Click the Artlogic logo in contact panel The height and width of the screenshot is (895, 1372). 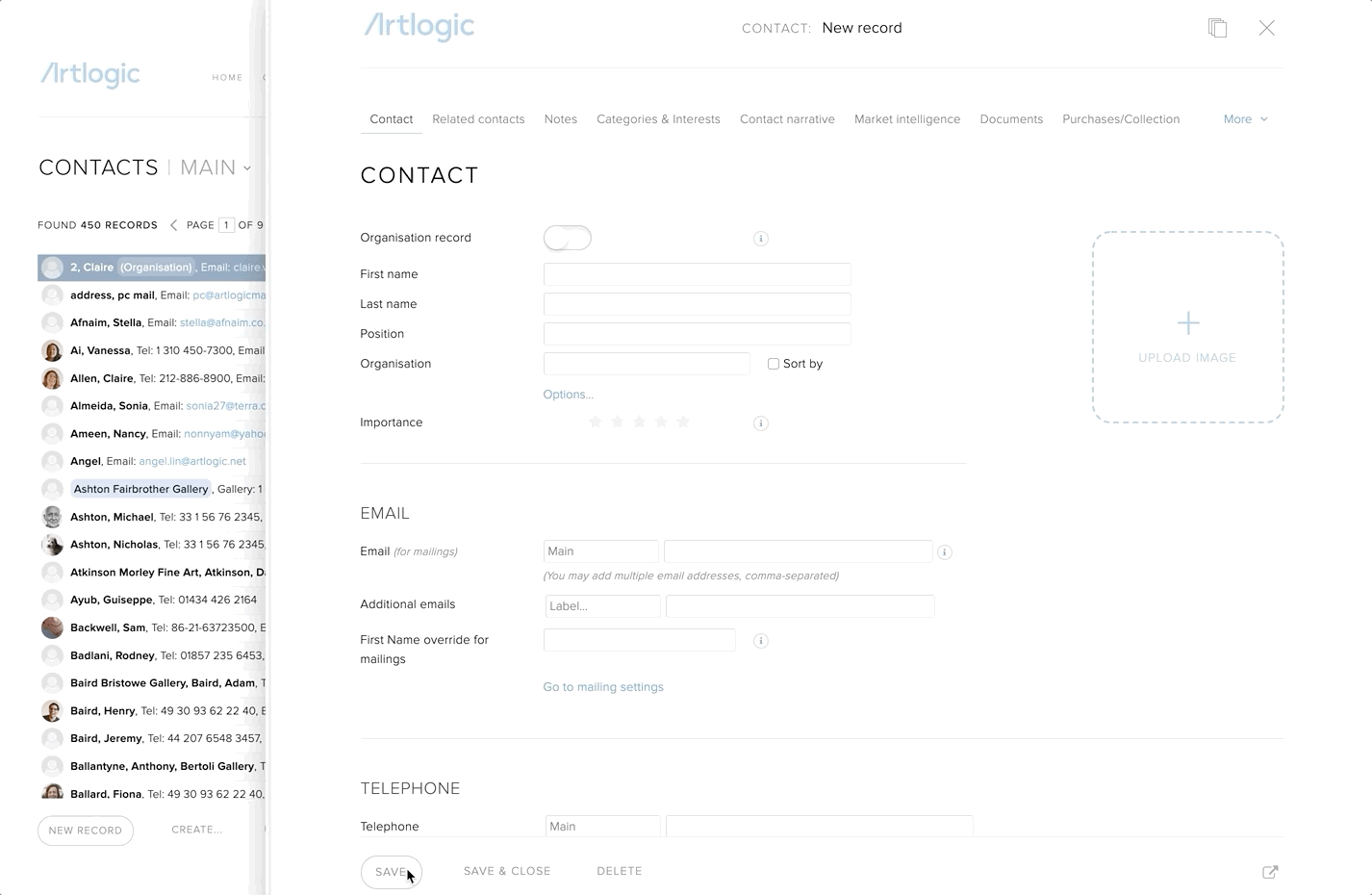(x=419, y=27)
